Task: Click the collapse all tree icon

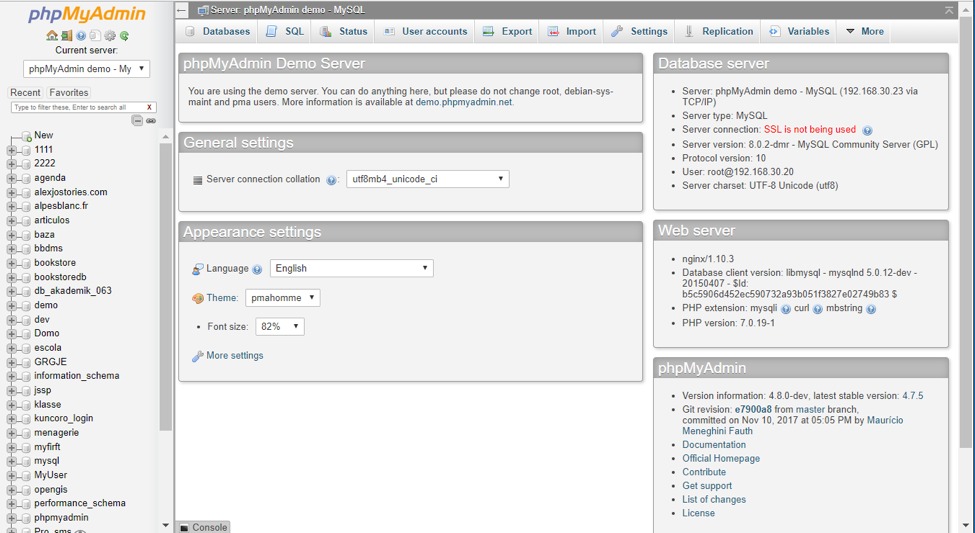Action: (x=137, y=121)
